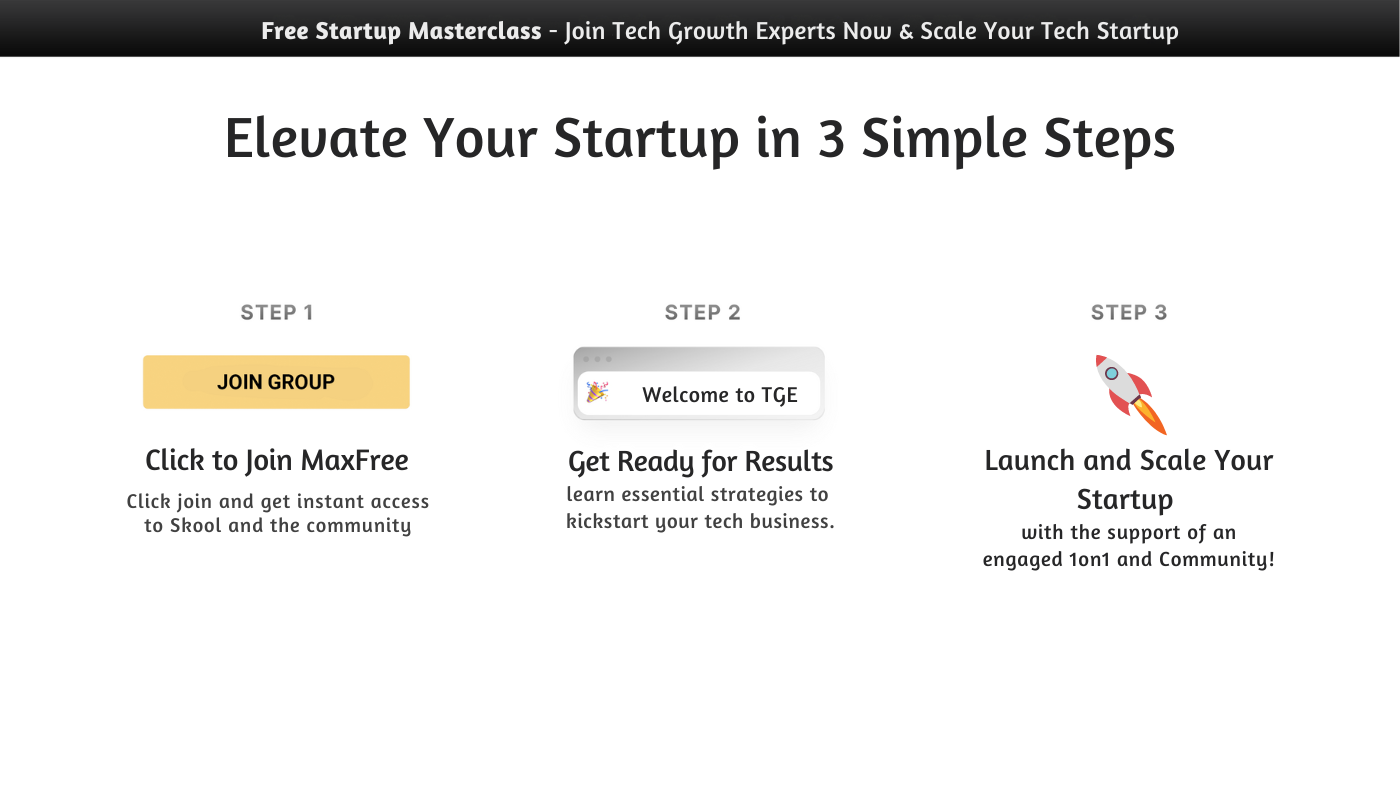Image resolution: width=1400 pixels, height=790 pixels.
Task: Click the Welcome to TGE text
Action: coord(719,395)
